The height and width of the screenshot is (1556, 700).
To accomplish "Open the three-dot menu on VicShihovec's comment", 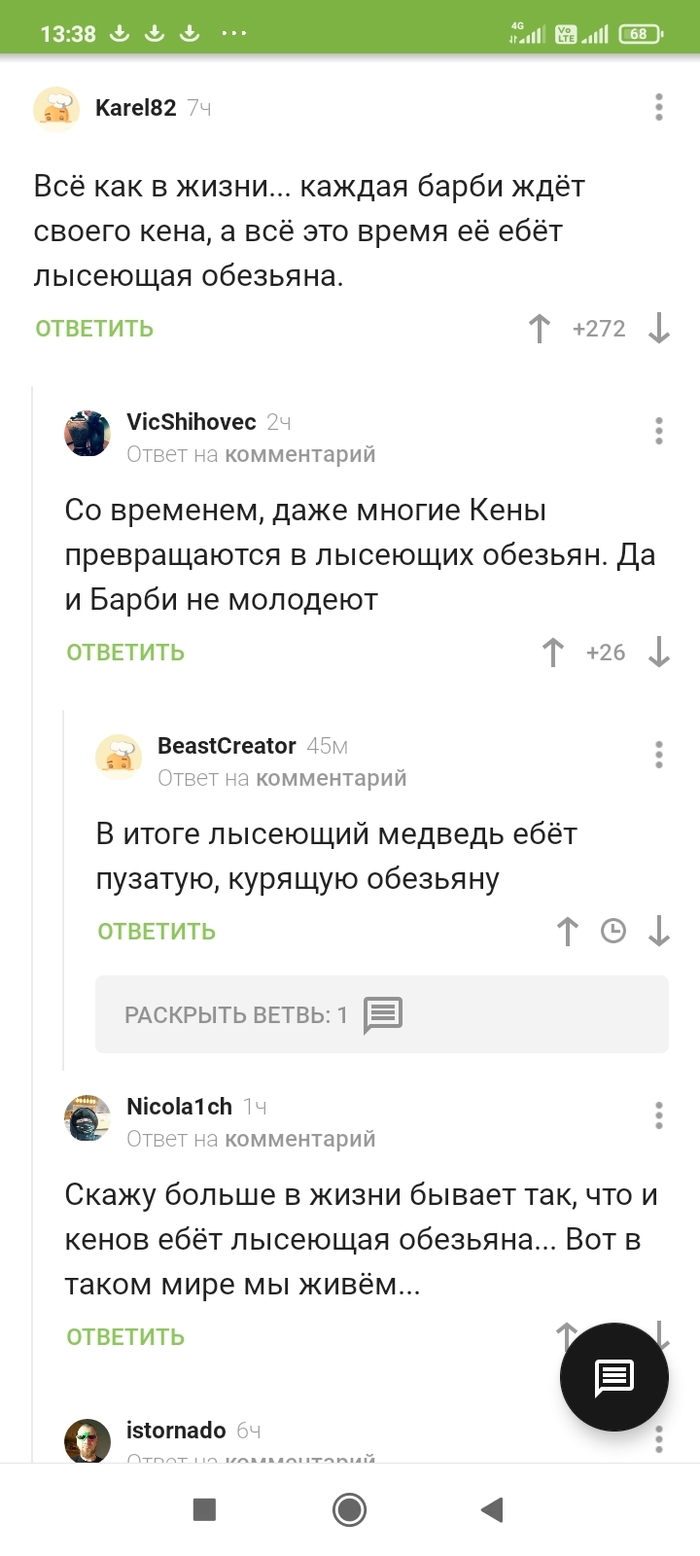I will pyautogui.click(x=658, y=430).
